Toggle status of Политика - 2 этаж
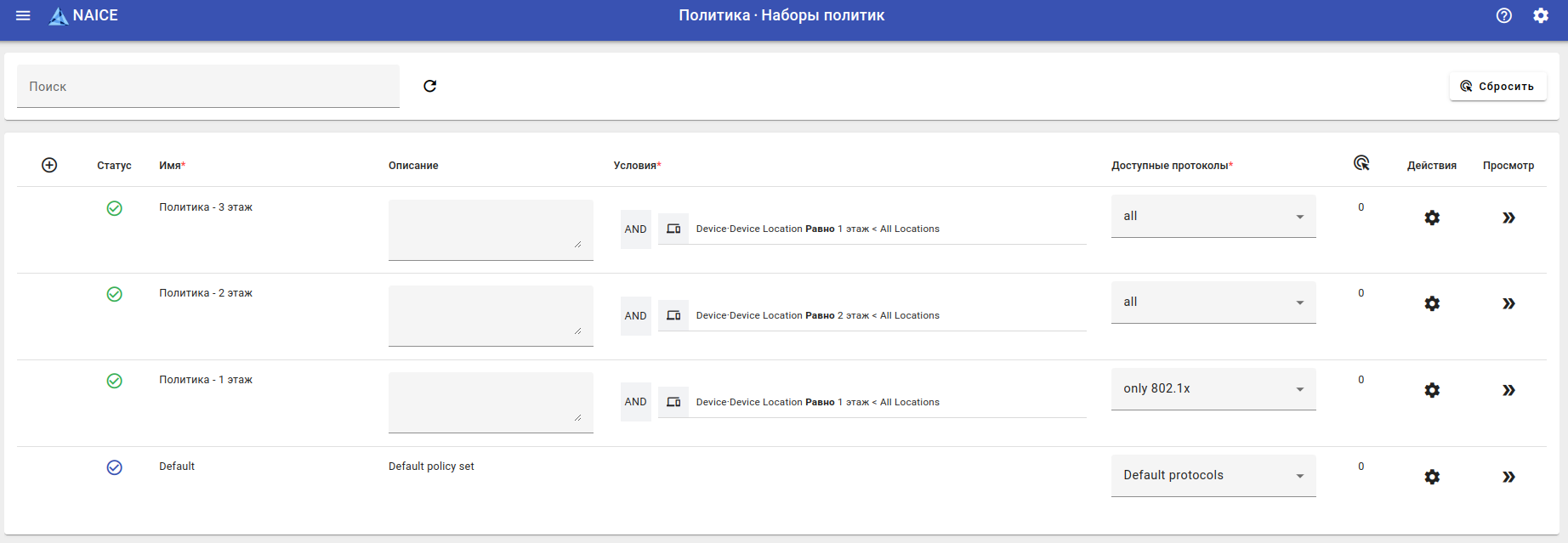 click(114, 294)
